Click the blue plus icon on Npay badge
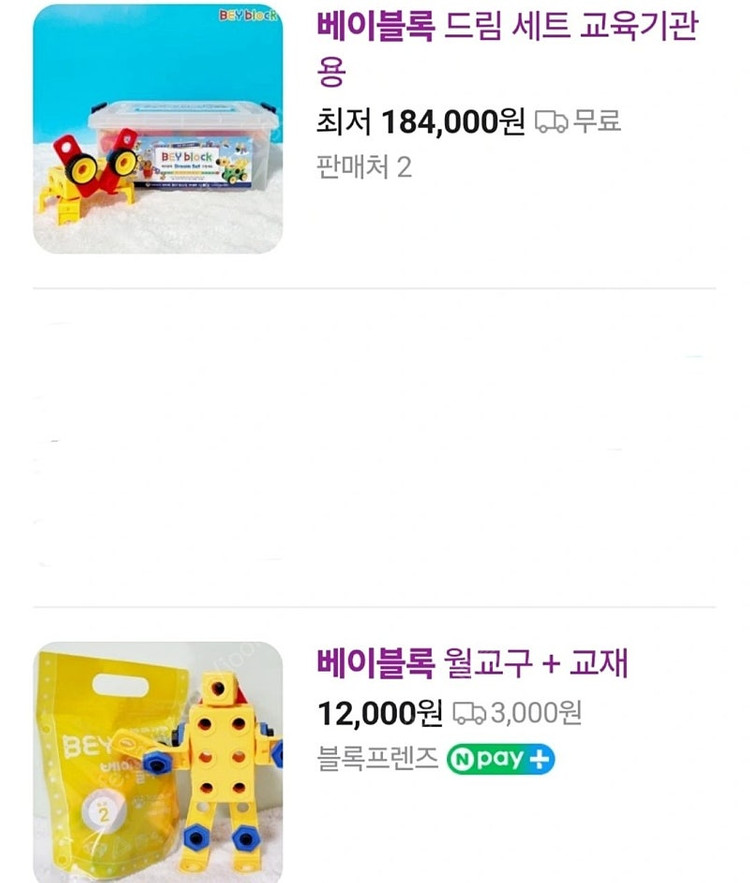Viewport: 750px width, 883px height. pyautogui.click(x=539, y=759)
